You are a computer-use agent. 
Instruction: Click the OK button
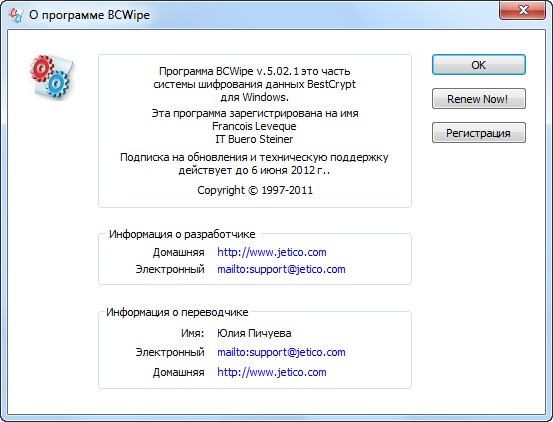(479, 65)
